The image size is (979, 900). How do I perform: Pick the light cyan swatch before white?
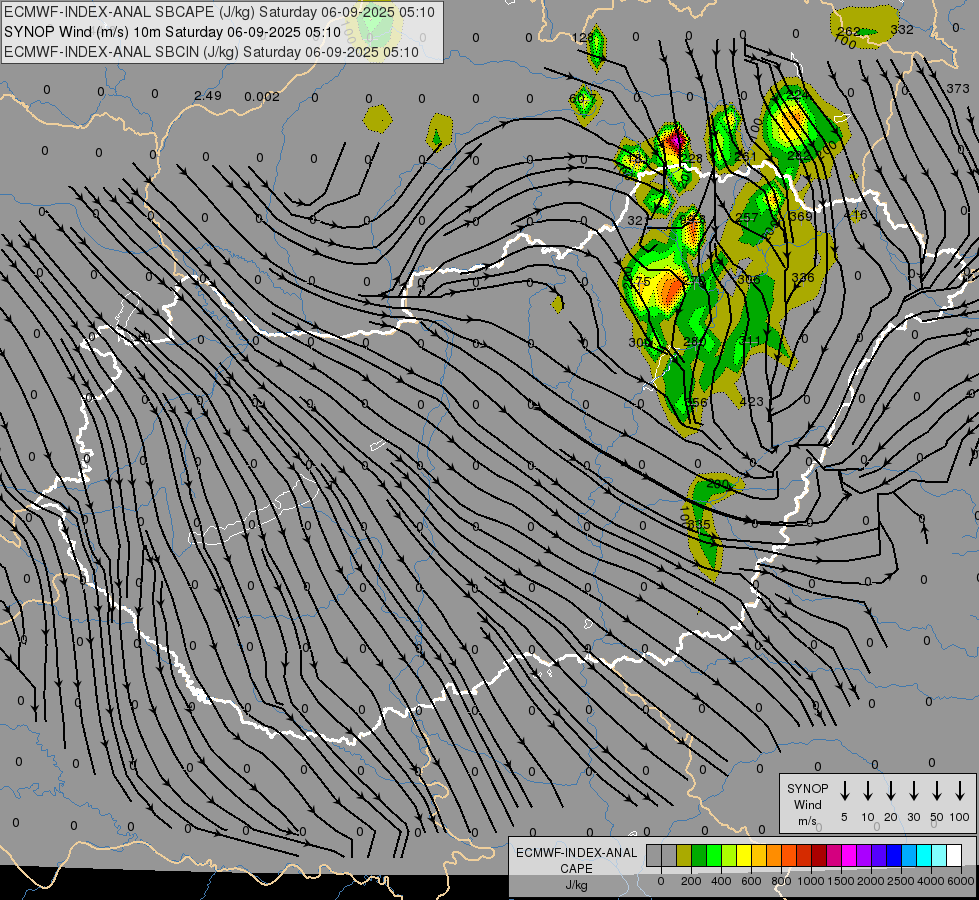click(x=939, y=856)
